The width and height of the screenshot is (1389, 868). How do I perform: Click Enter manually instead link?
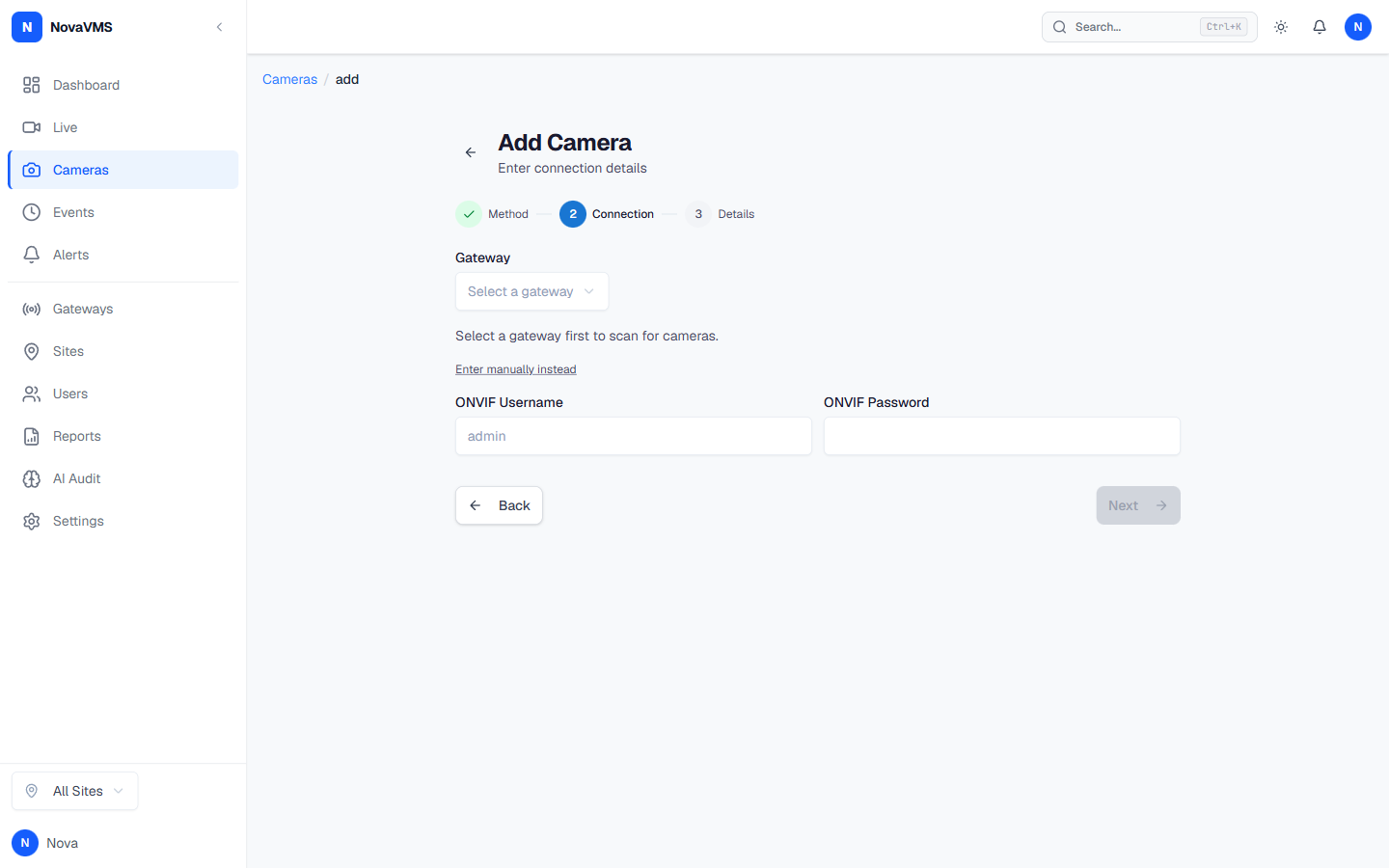(x=516, y=369)
